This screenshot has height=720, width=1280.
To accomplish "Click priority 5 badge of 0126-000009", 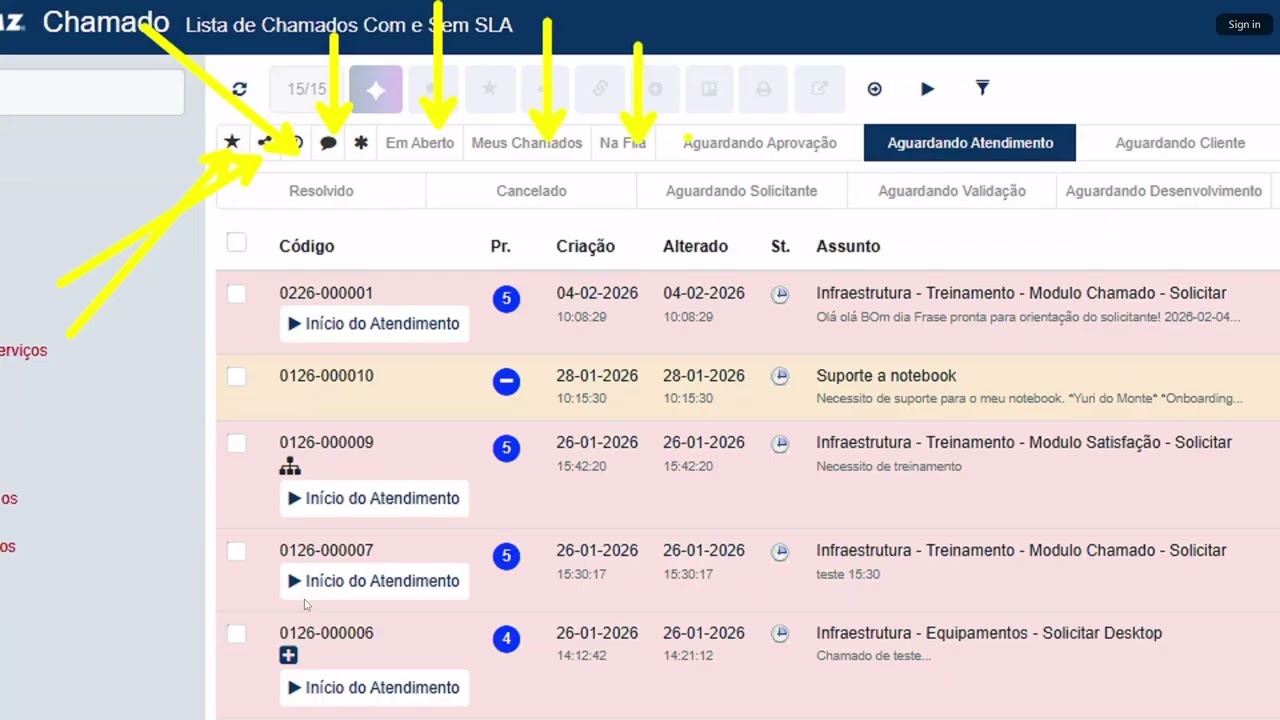I will [506, 447].
